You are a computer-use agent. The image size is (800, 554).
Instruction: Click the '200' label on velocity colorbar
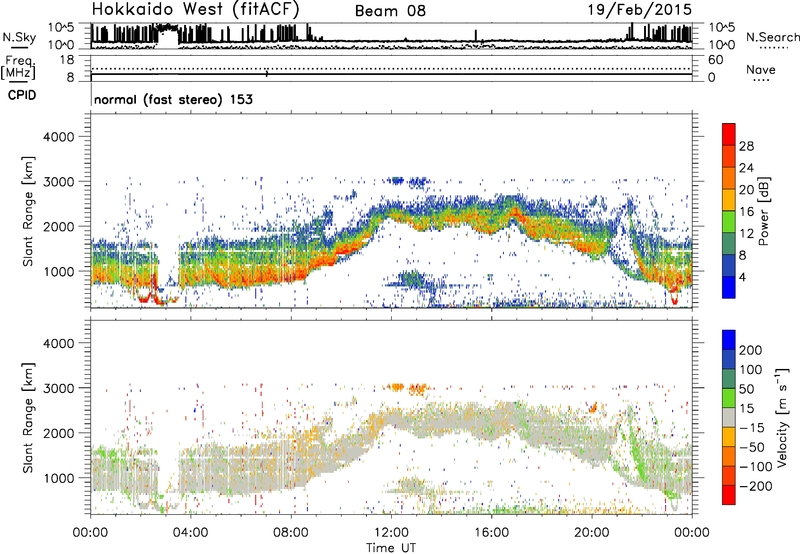[x=751, y=350]
